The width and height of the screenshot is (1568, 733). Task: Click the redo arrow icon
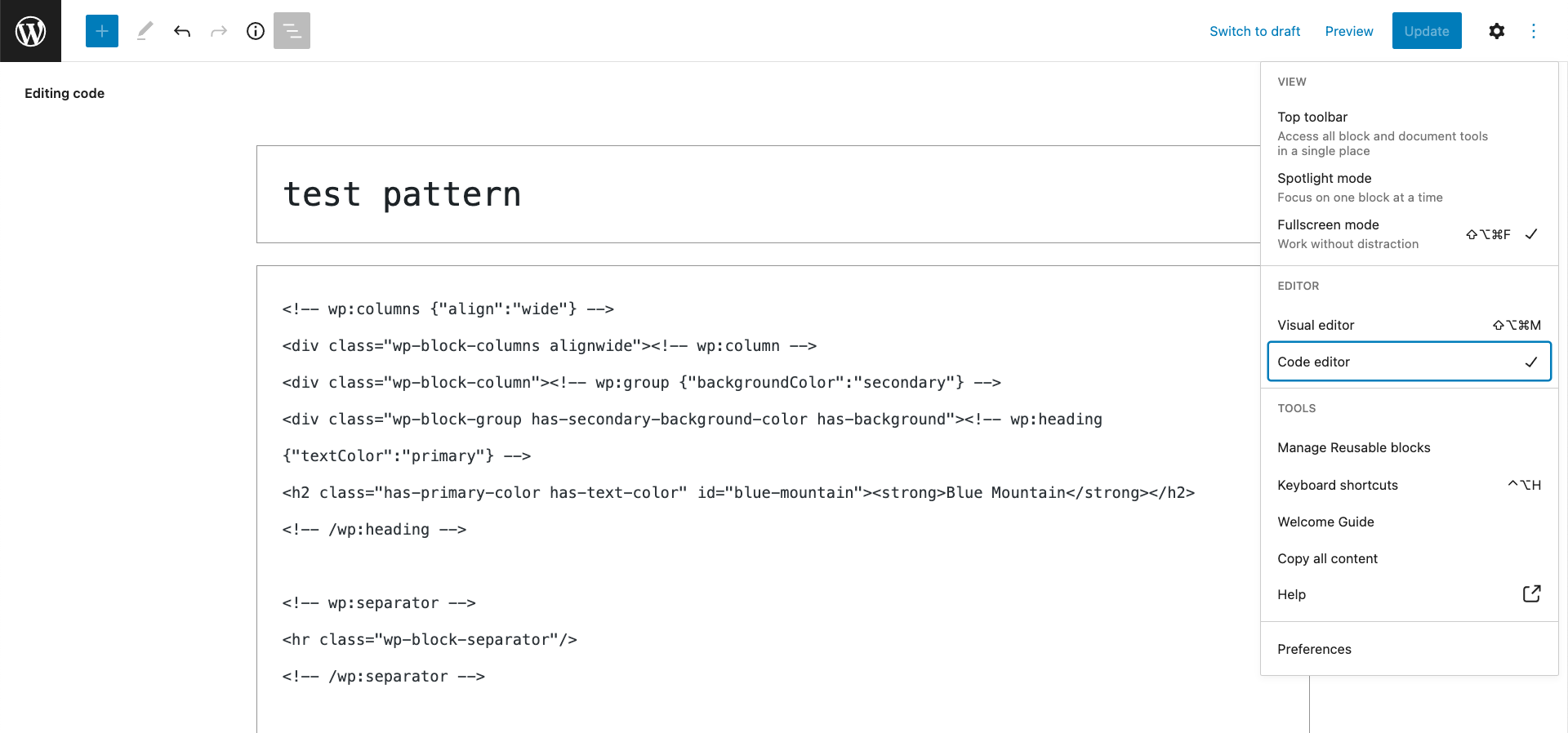coord(219,31)
